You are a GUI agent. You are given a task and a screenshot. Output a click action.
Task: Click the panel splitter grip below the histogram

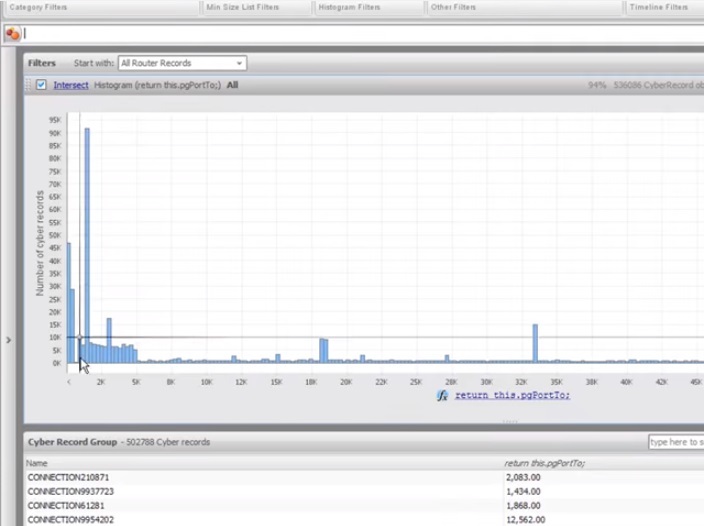pos(510,421)
